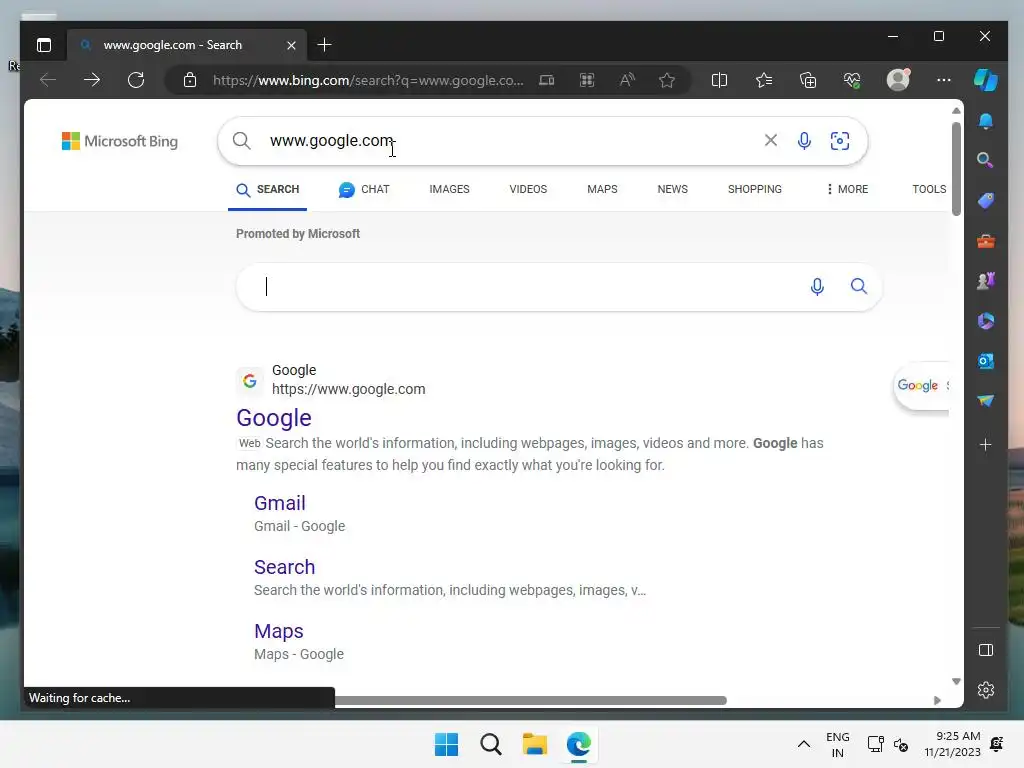This screenshot has width=1024, height=768.
Task: Search Bing using microphone
Action: [804, 140]
